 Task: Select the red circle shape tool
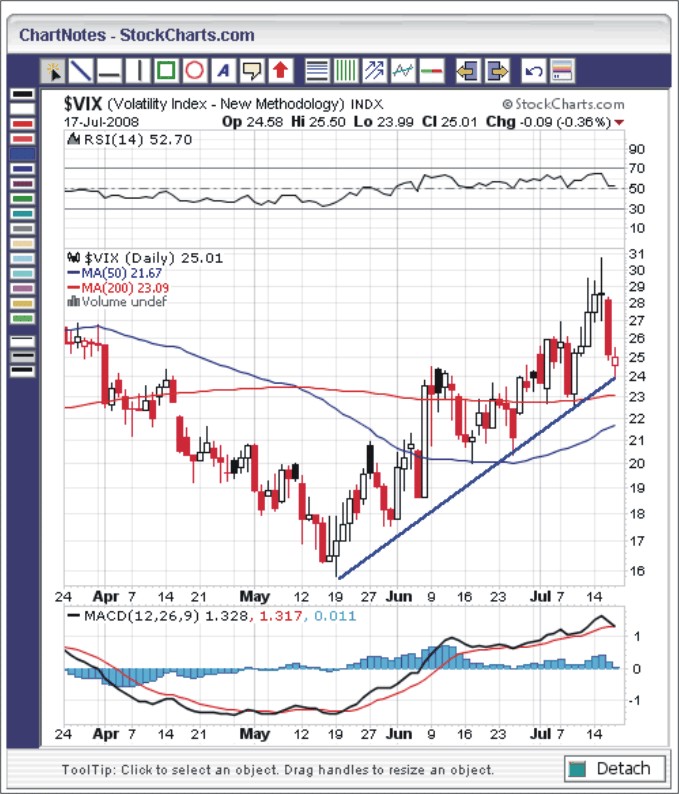pyautogui.click(x=194, y=71)
